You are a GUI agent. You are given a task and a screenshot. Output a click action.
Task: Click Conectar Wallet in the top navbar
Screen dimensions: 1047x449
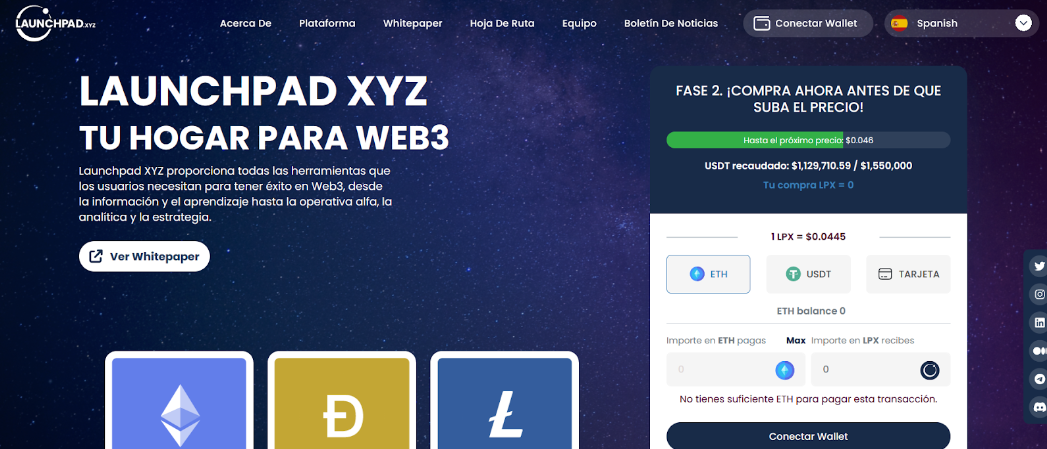click(808, 23)
